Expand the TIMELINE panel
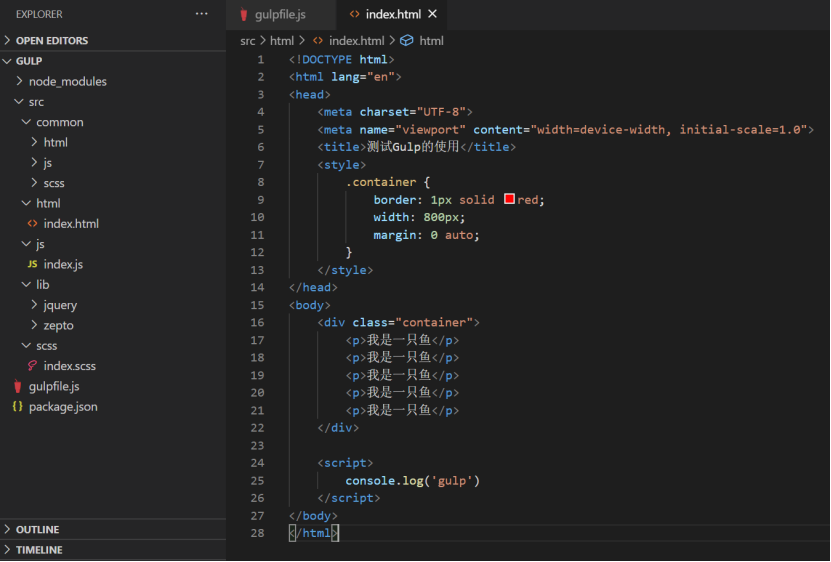The image size is (831, 562). (x=113, y=550)
